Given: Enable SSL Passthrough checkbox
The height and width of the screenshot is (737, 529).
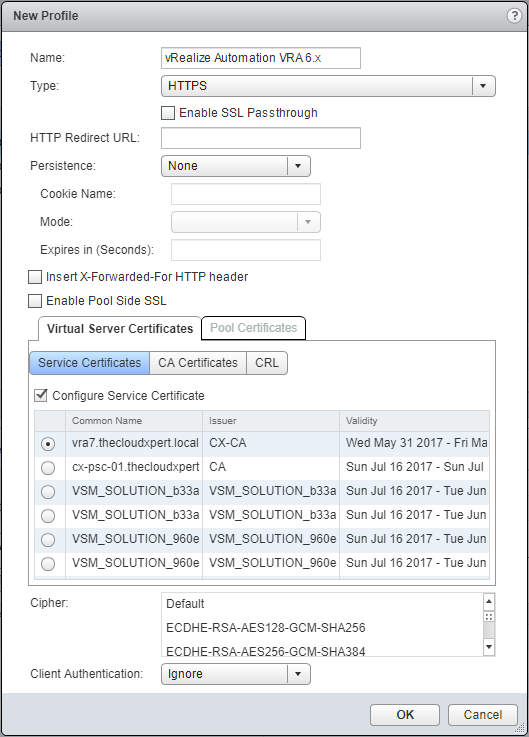Looking at the screenshot, I should (x=168, y=113).
